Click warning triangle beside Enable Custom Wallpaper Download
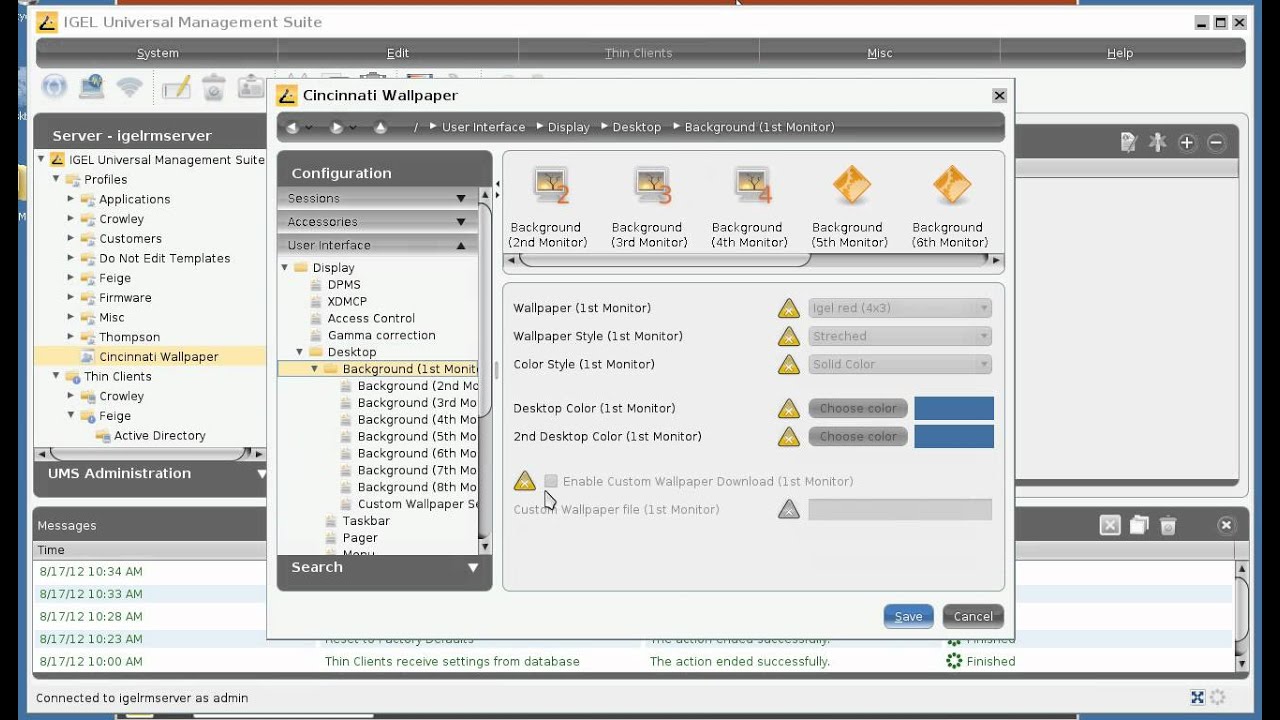1280x720 pixels. [x=525, y=481]
